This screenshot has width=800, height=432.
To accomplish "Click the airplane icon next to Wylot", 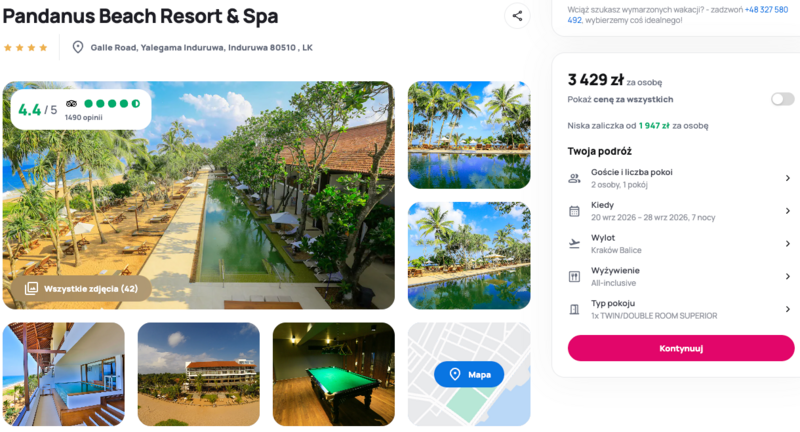I will coord(574,244).
